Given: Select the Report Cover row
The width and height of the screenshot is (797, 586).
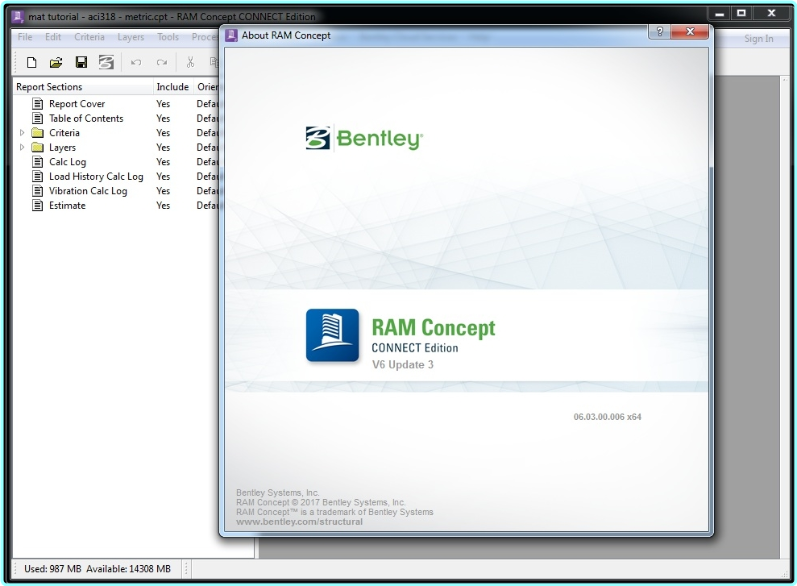Looking at the screenshot, I should click(118, 104).
